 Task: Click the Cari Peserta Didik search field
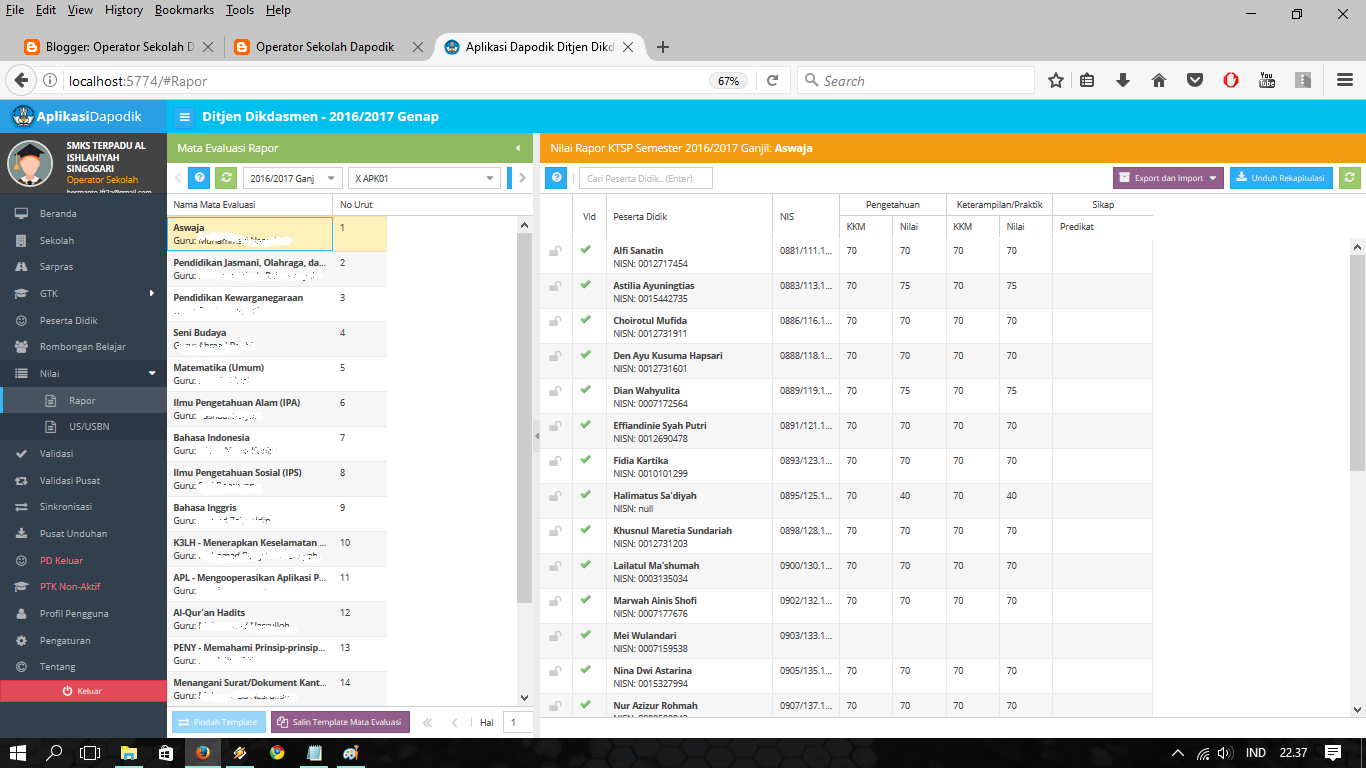tap(646, 178)
